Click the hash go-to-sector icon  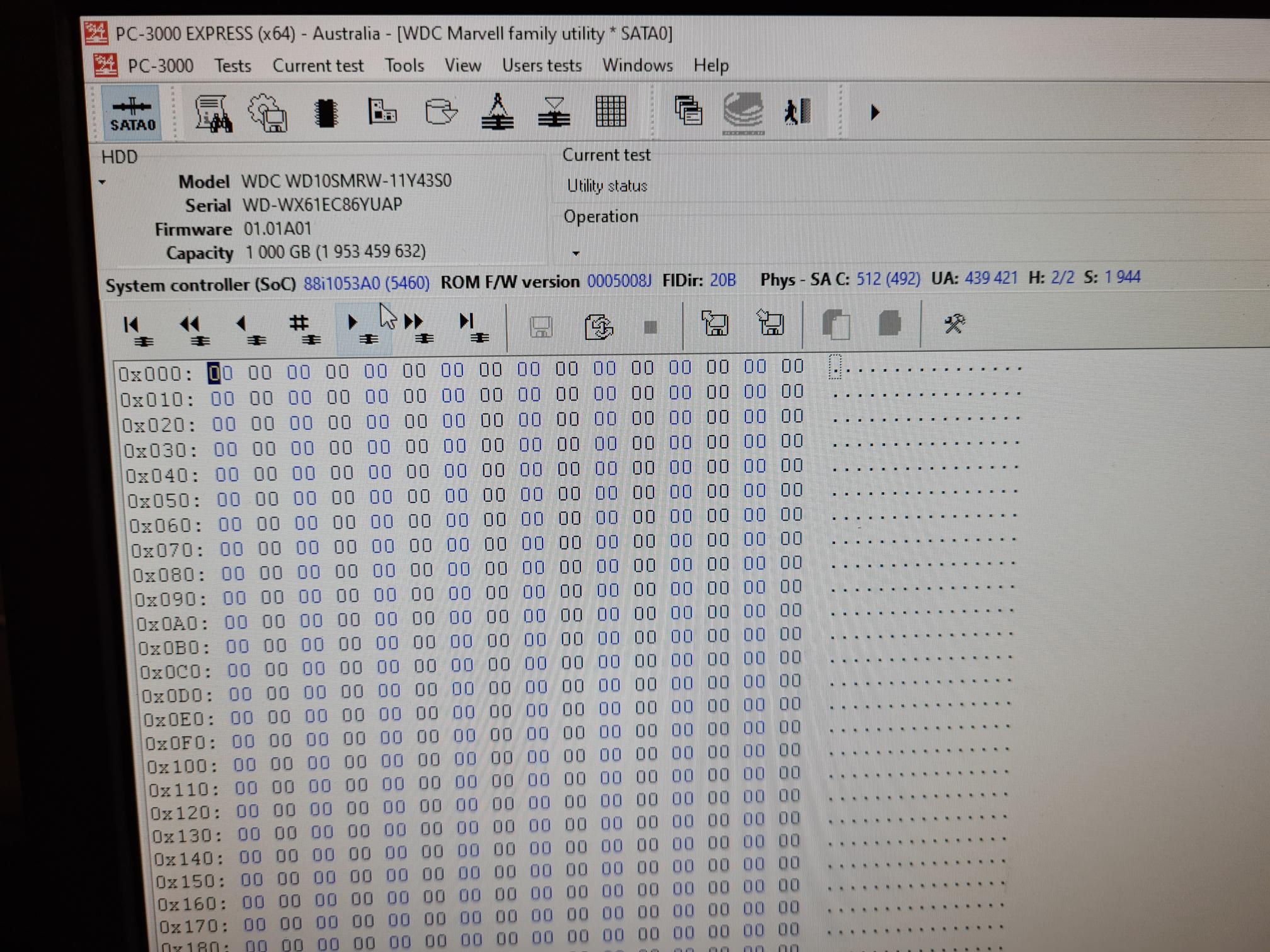point(305,330)
